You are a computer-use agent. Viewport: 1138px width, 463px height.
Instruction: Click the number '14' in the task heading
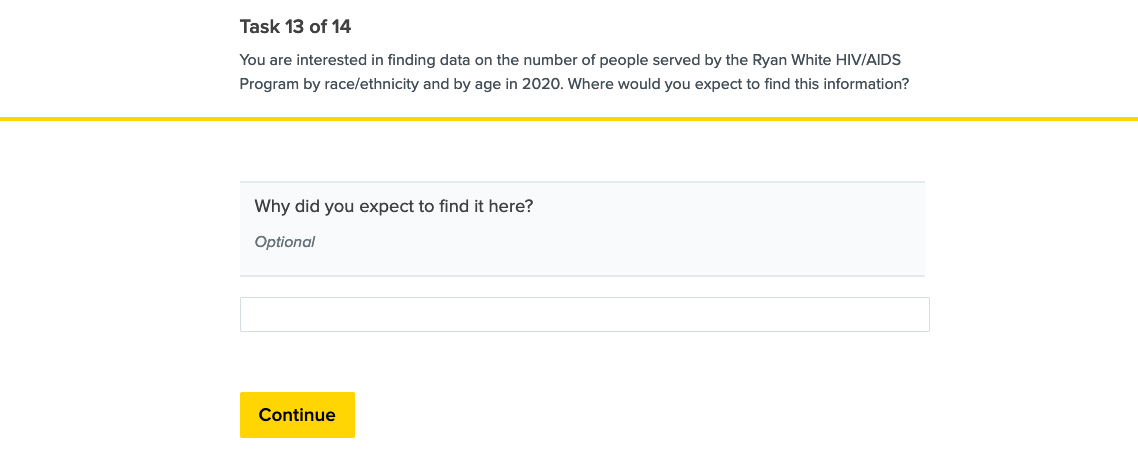click(340, 27)
